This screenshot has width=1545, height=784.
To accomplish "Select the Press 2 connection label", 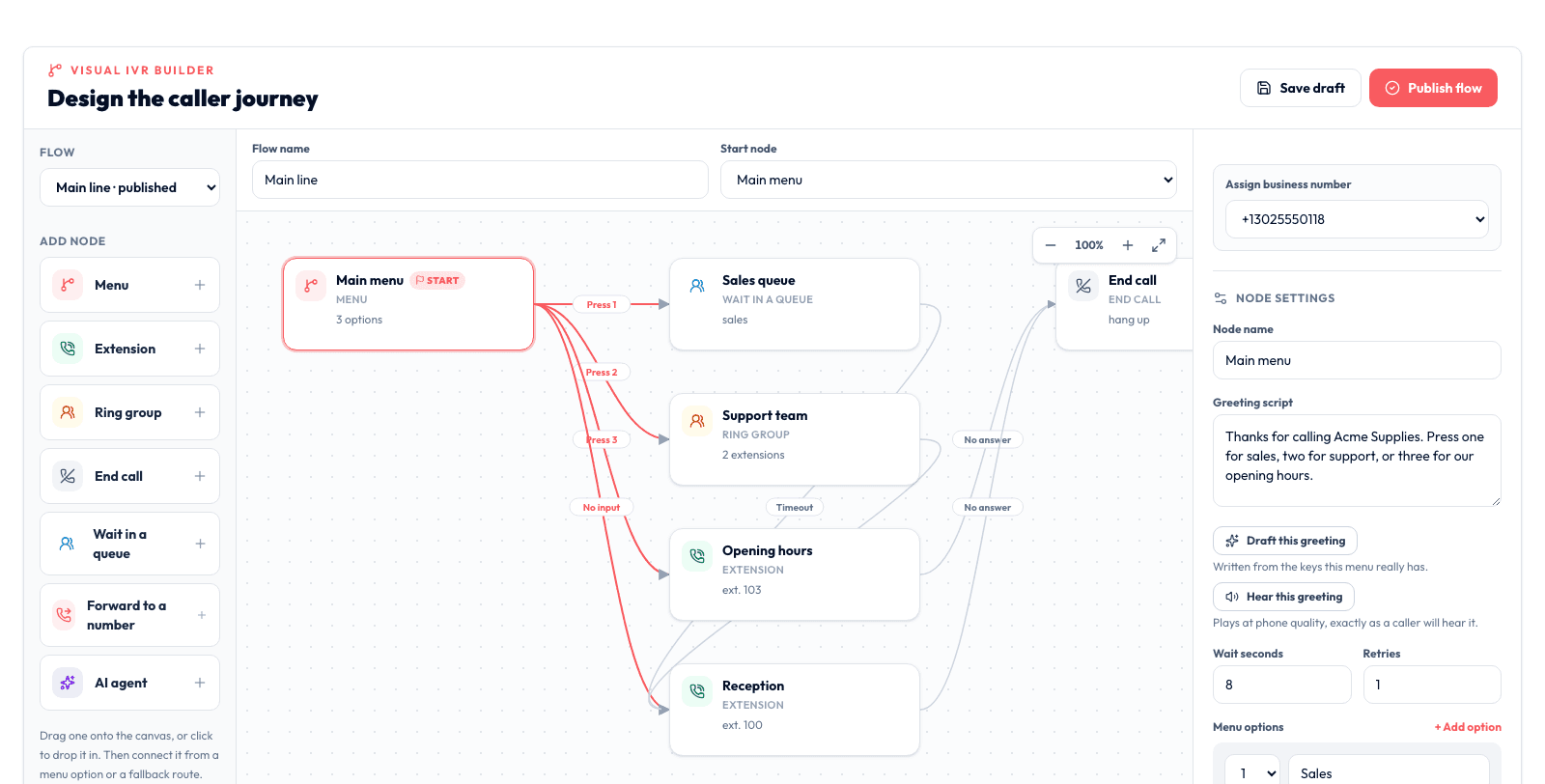I will click(602, 372).
